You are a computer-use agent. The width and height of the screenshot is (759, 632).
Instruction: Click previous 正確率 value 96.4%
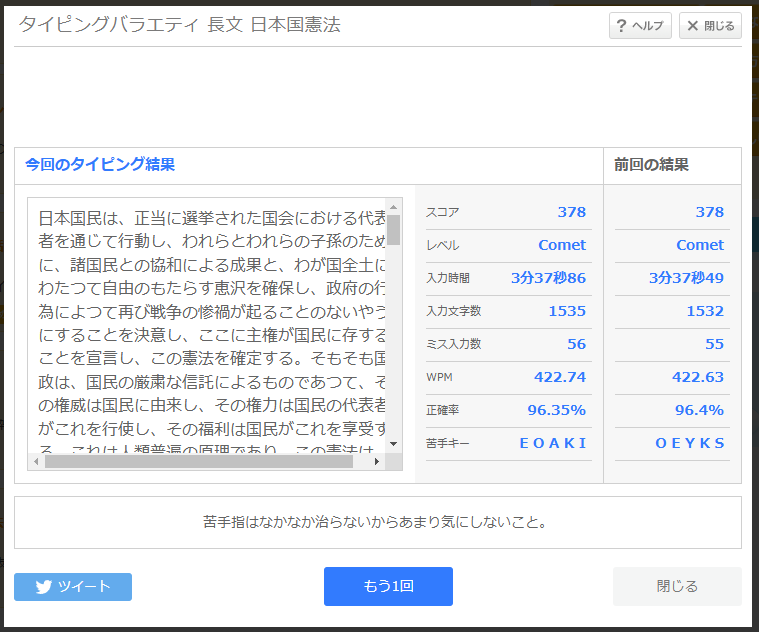[x=699, y=410]
